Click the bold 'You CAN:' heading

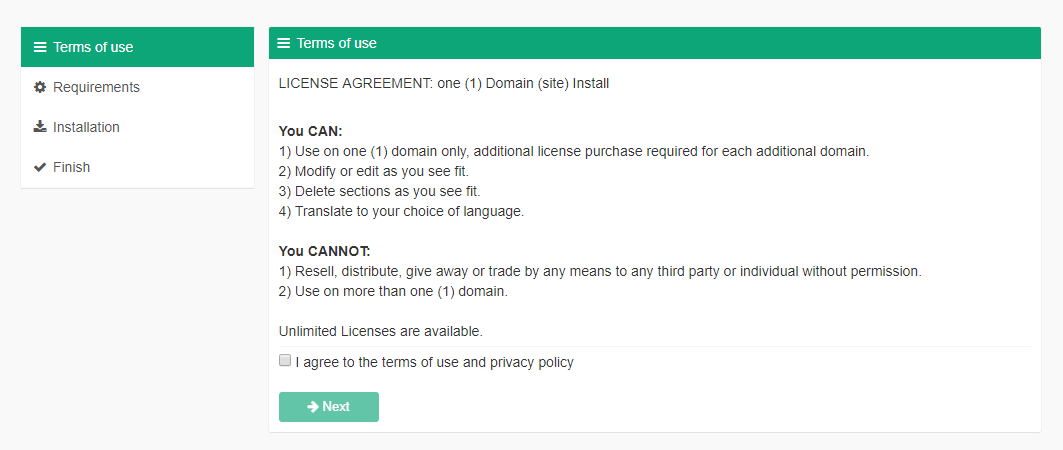pyautogui.click(x=311, y=131)
